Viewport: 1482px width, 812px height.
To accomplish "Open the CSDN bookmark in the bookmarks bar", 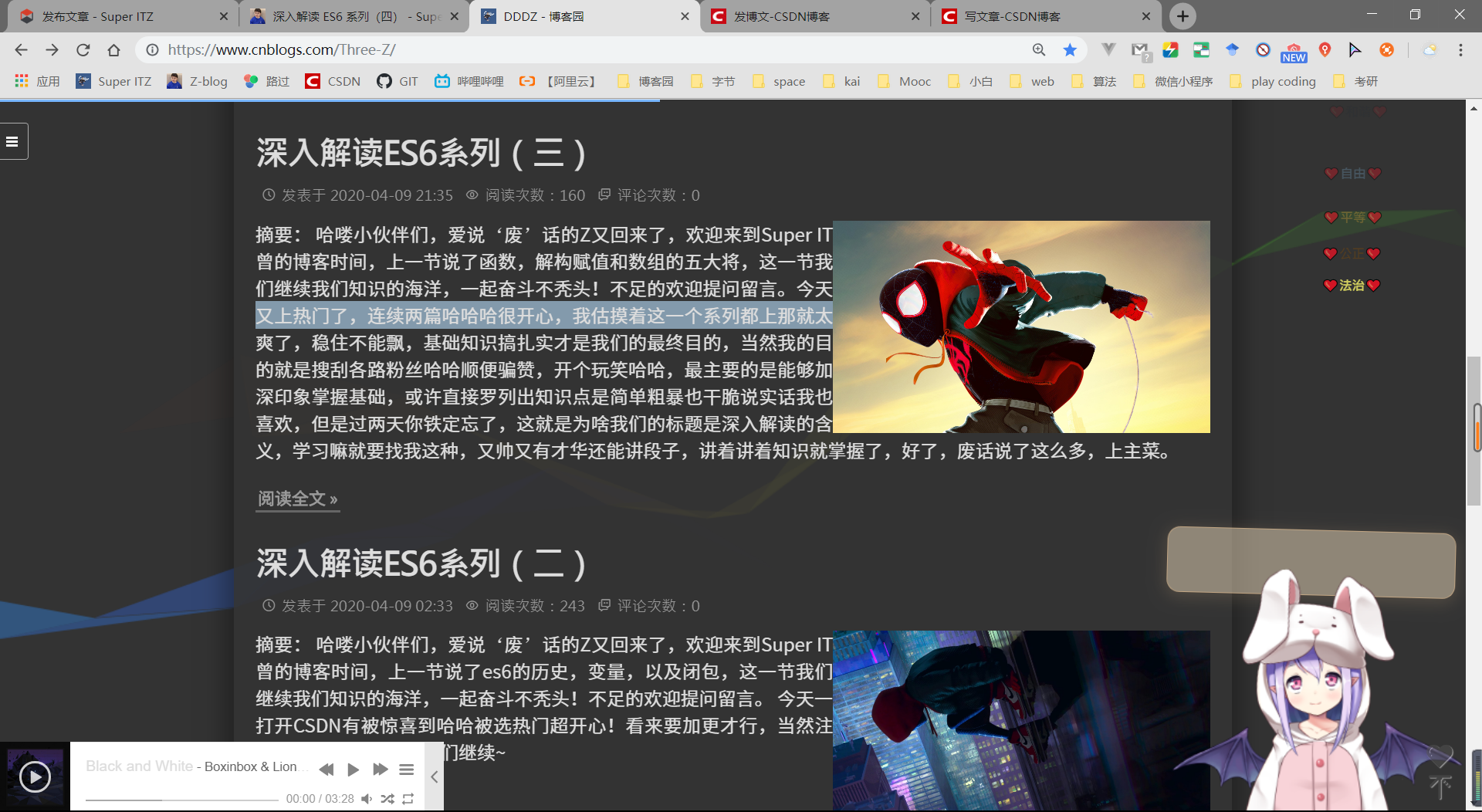I will pos(332,81).
